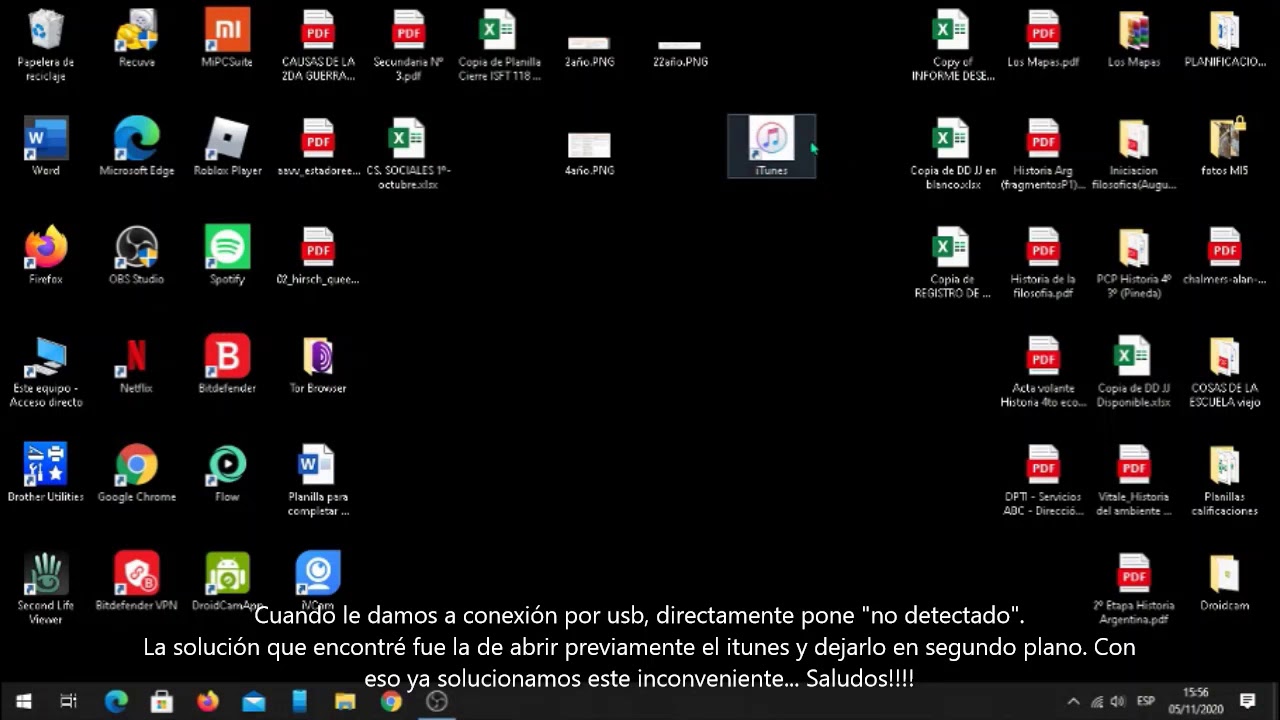Launch the DroidCamApp desktop shortcut
The width and height of the screenshot is (1280, 720).
[227, 582]
